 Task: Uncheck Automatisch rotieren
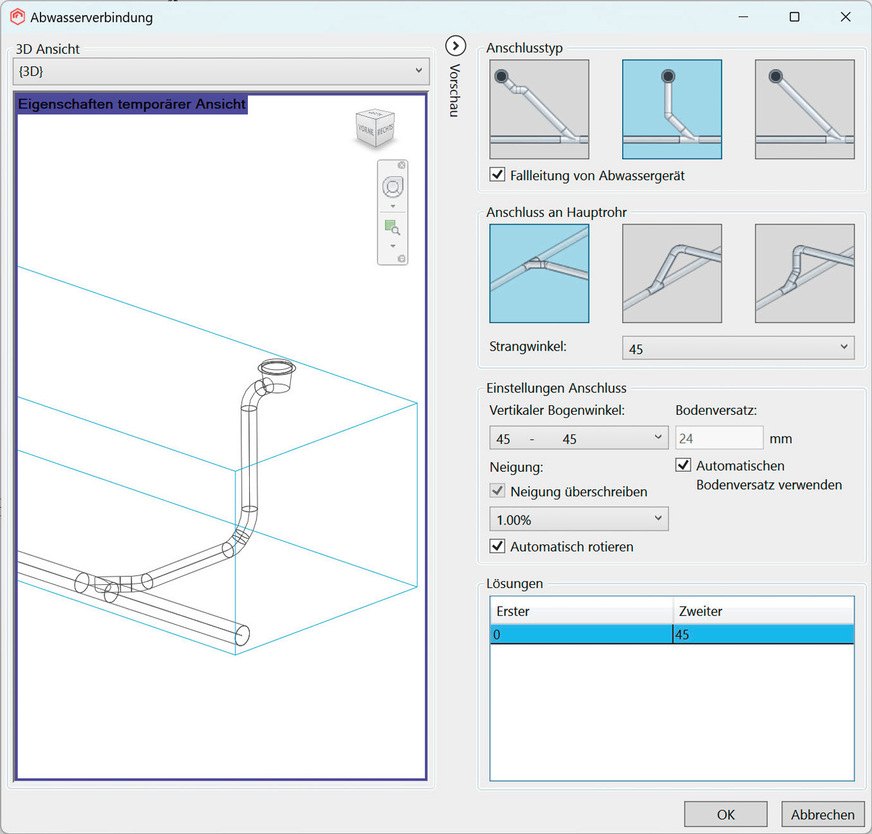tap(498, 547)
